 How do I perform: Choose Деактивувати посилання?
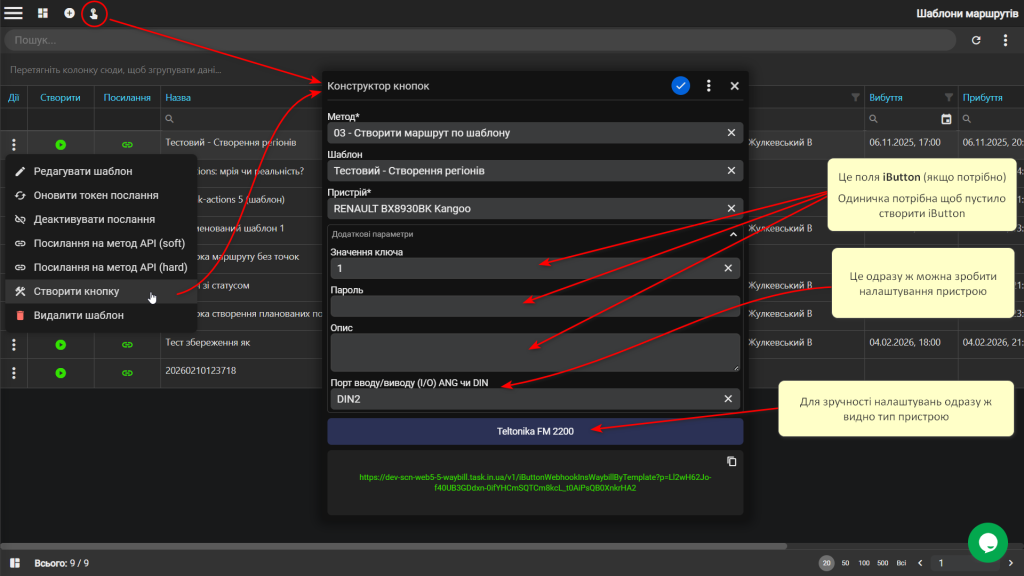(101, 219)
